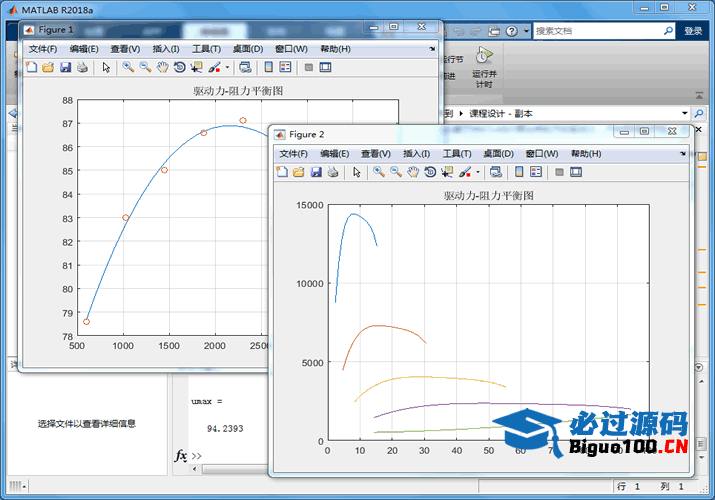This screenshot has height=500, width=715.
Task: Open 文件(F) menu in Figure 2
Action: (294, 154)
